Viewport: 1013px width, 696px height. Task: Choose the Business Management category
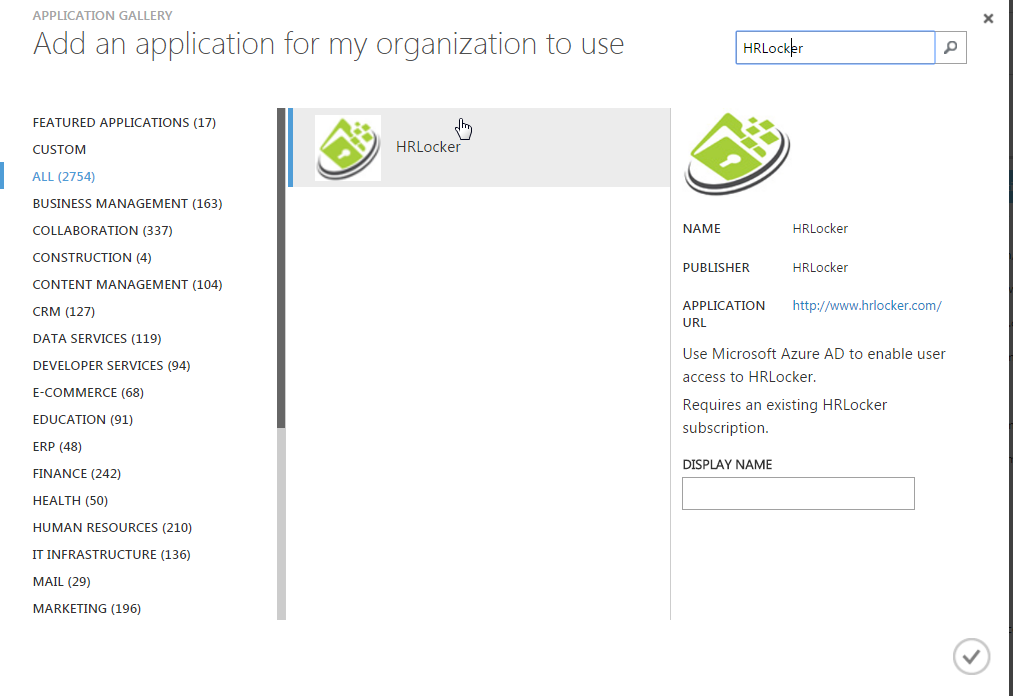point(127,204)
